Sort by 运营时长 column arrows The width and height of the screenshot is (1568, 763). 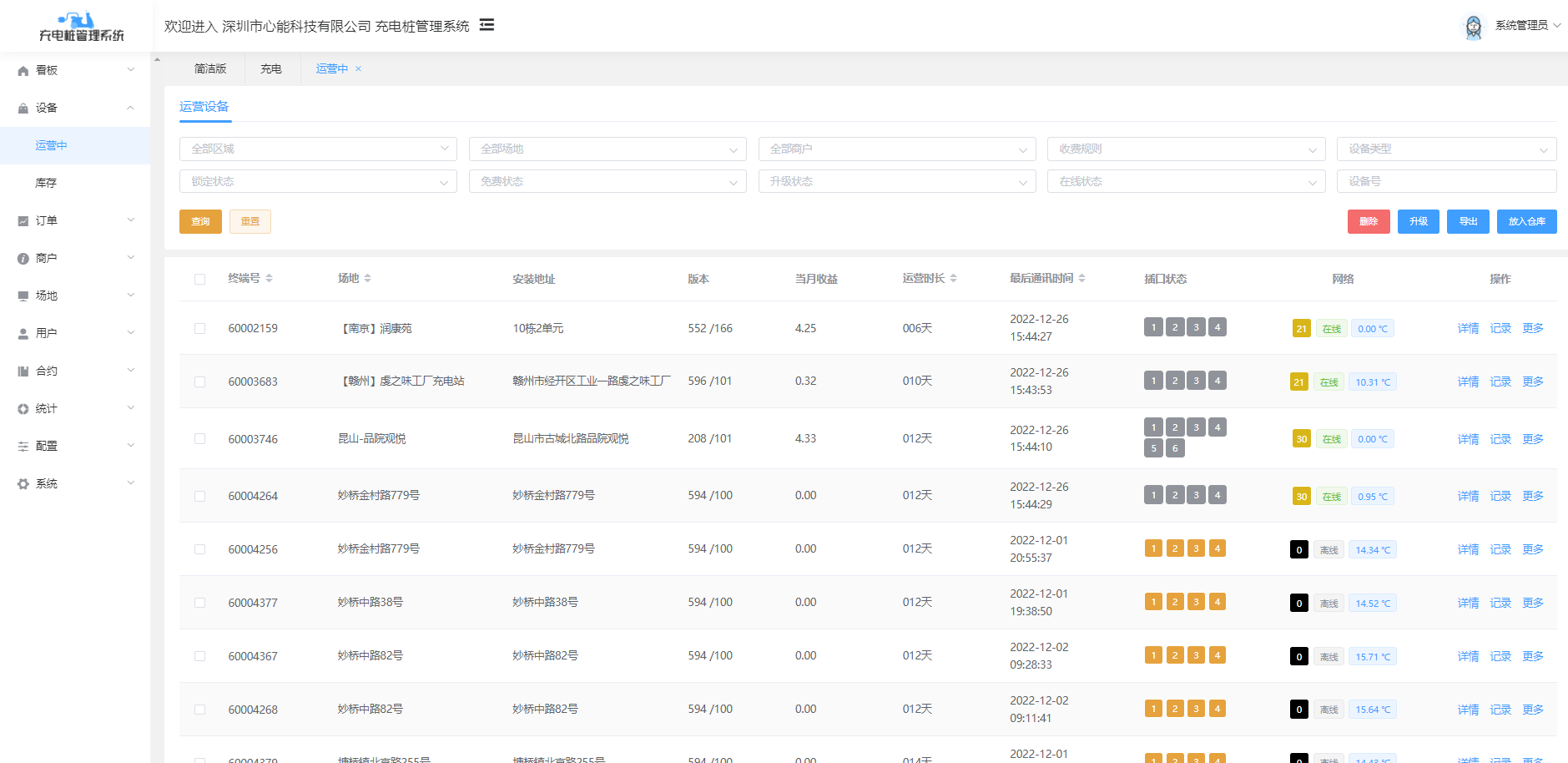(953, 279)
